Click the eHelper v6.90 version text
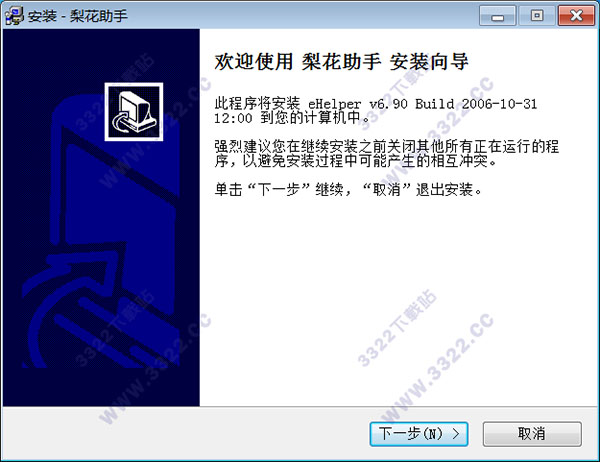The height and width of the screenshot is (462, 600). coord(358,104)
